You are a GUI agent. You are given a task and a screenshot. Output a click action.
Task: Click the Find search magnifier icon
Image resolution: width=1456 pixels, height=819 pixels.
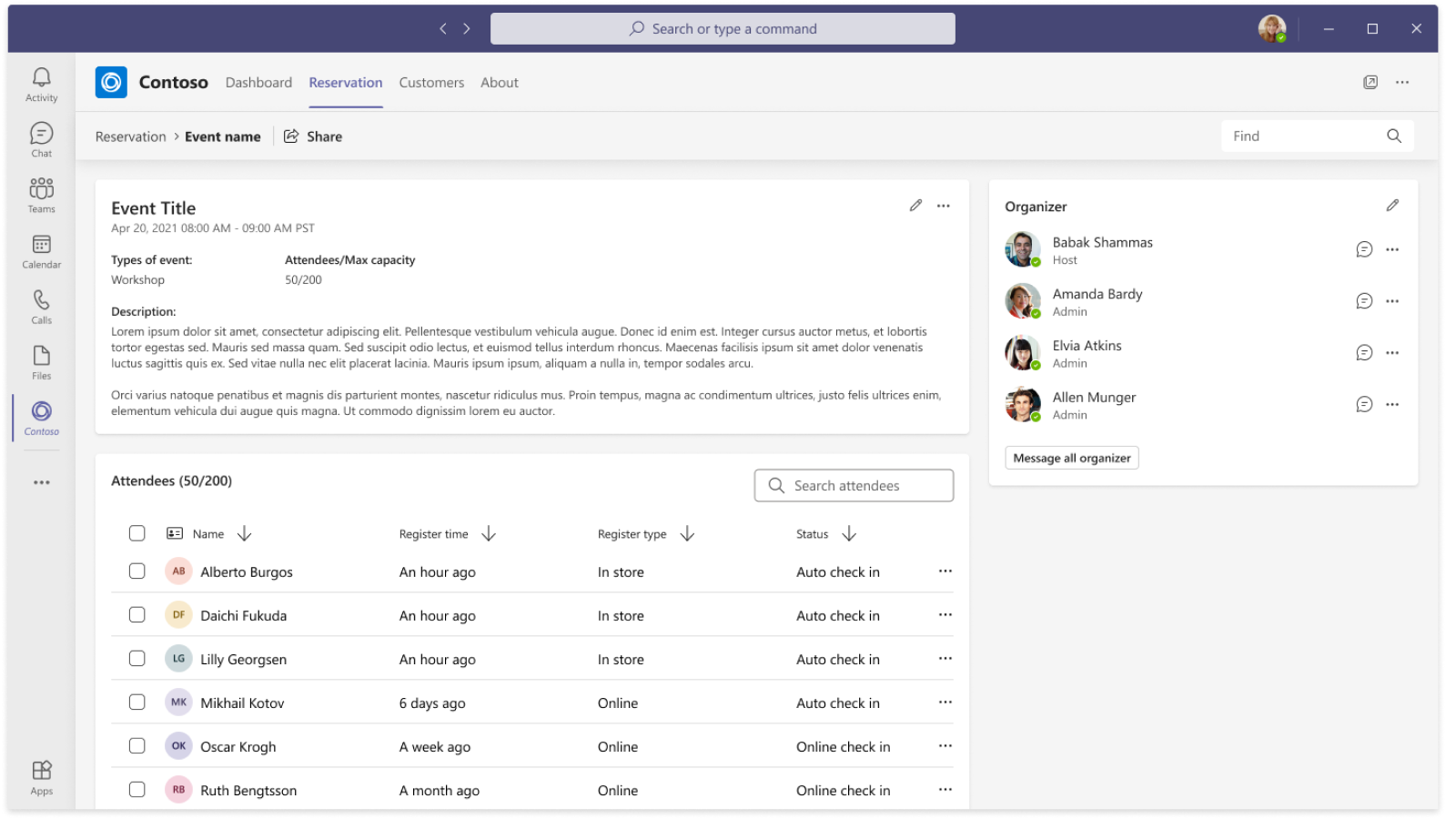coord(1394,136)
